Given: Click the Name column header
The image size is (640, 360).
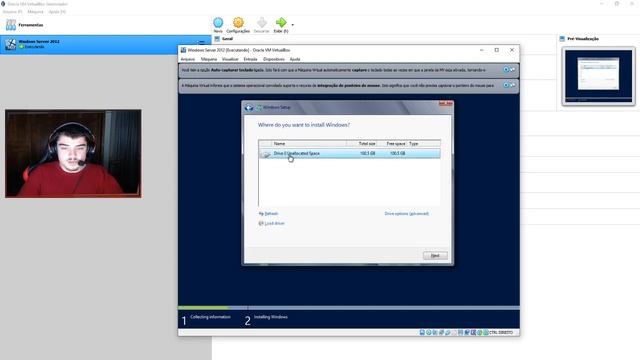Looking at the screenshot, I should click(x=309, y=144).
